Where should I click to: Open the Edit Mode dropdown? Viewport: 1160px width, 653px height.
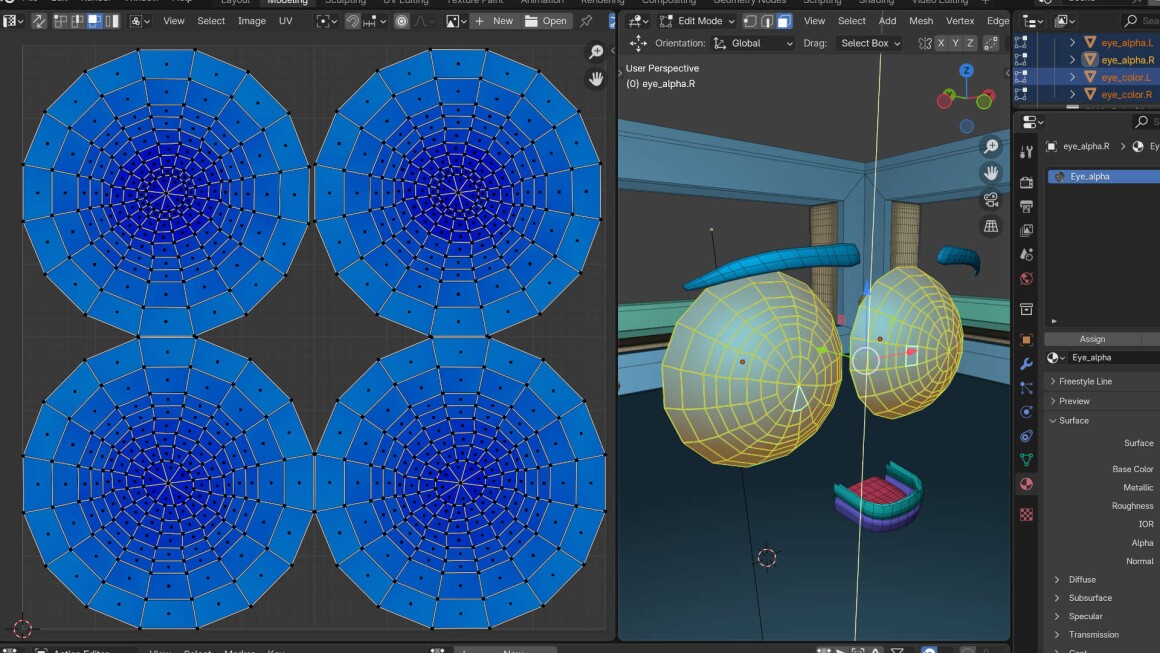coord(697,21)
